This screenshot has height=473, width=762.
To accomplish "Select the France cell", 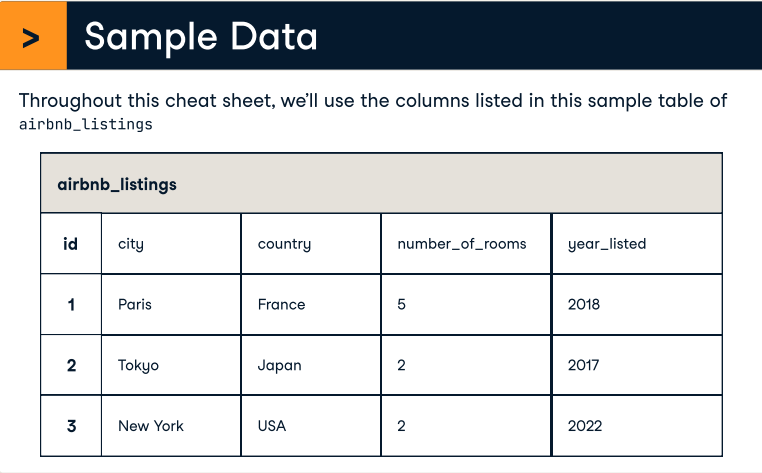I will (x=281, y=304).
